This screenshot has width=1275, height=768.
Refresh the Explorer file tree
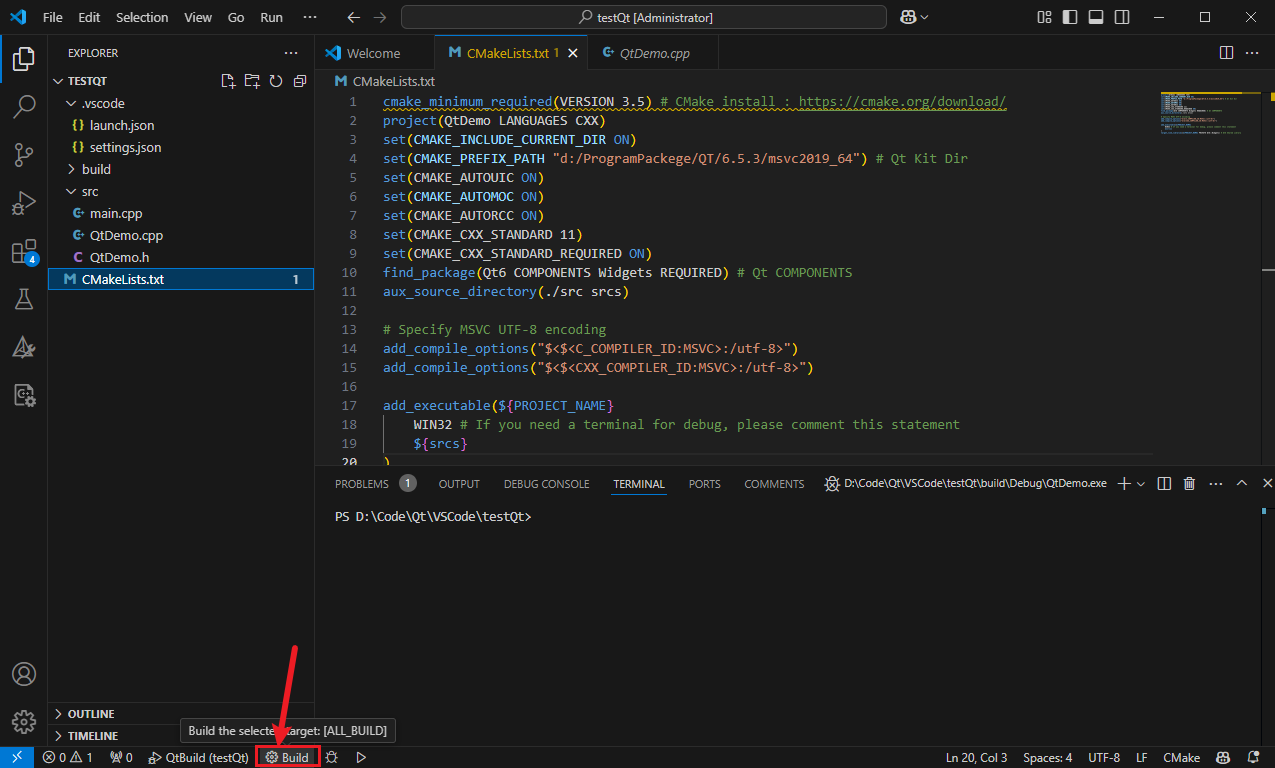coord(276,81)
